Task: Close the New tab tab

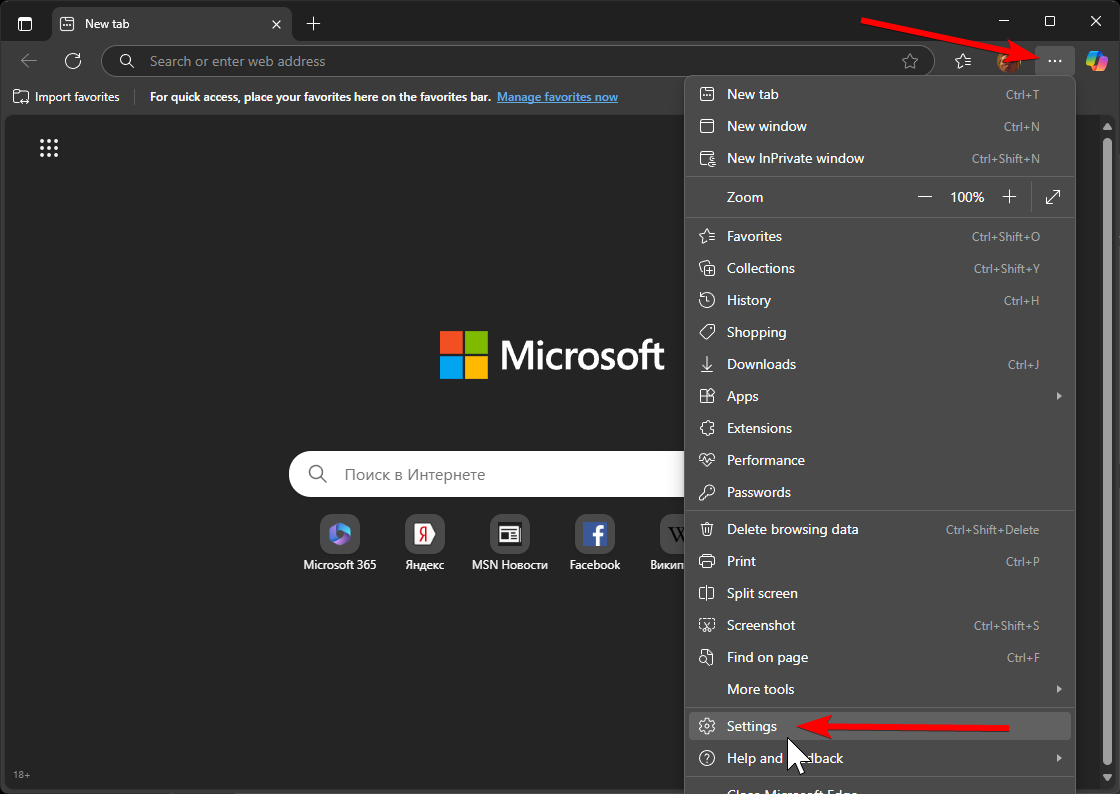Action: click(276, 24)
